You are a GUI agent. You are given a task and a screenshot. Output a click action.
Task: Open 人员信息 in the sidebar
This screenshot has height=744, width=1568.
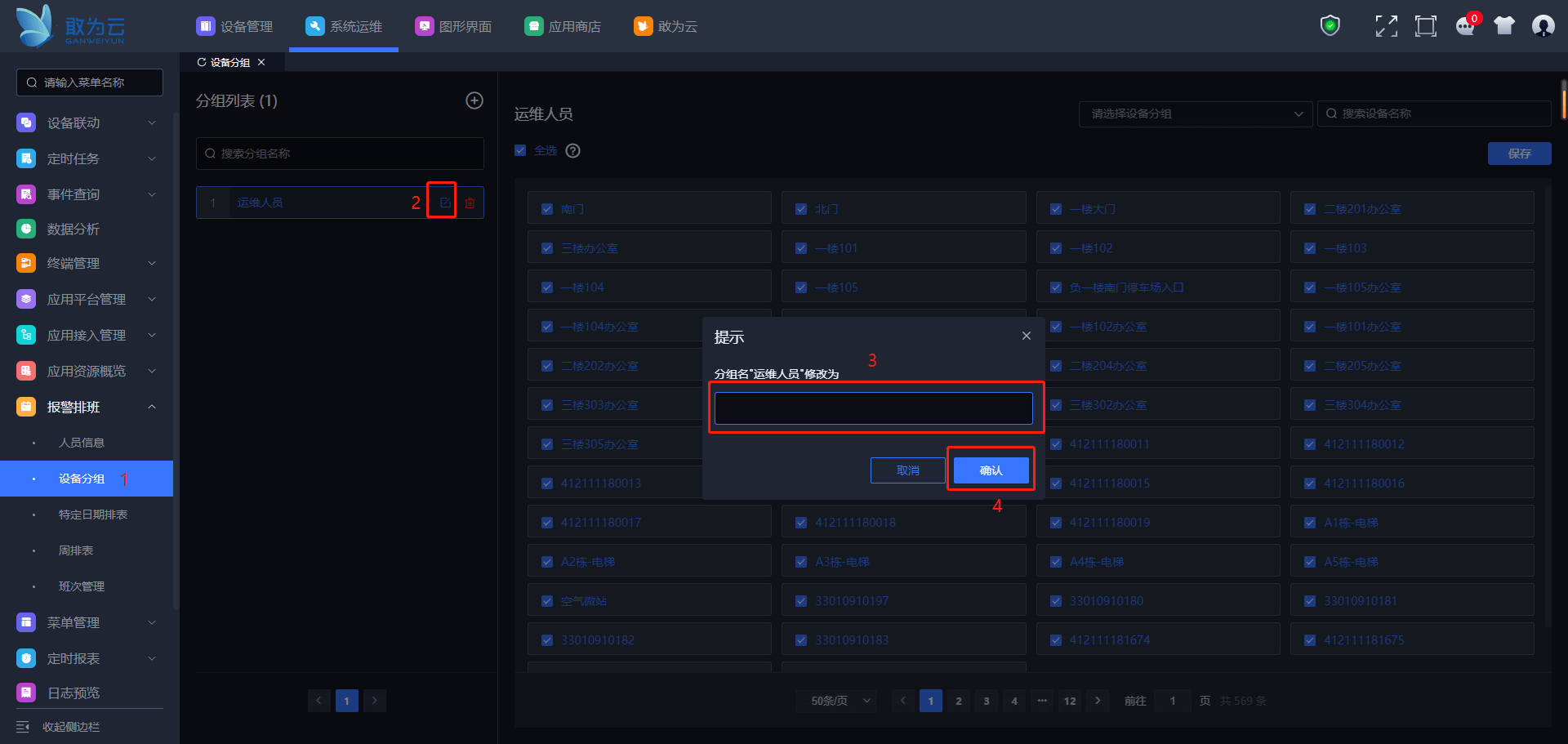[82, 443]
